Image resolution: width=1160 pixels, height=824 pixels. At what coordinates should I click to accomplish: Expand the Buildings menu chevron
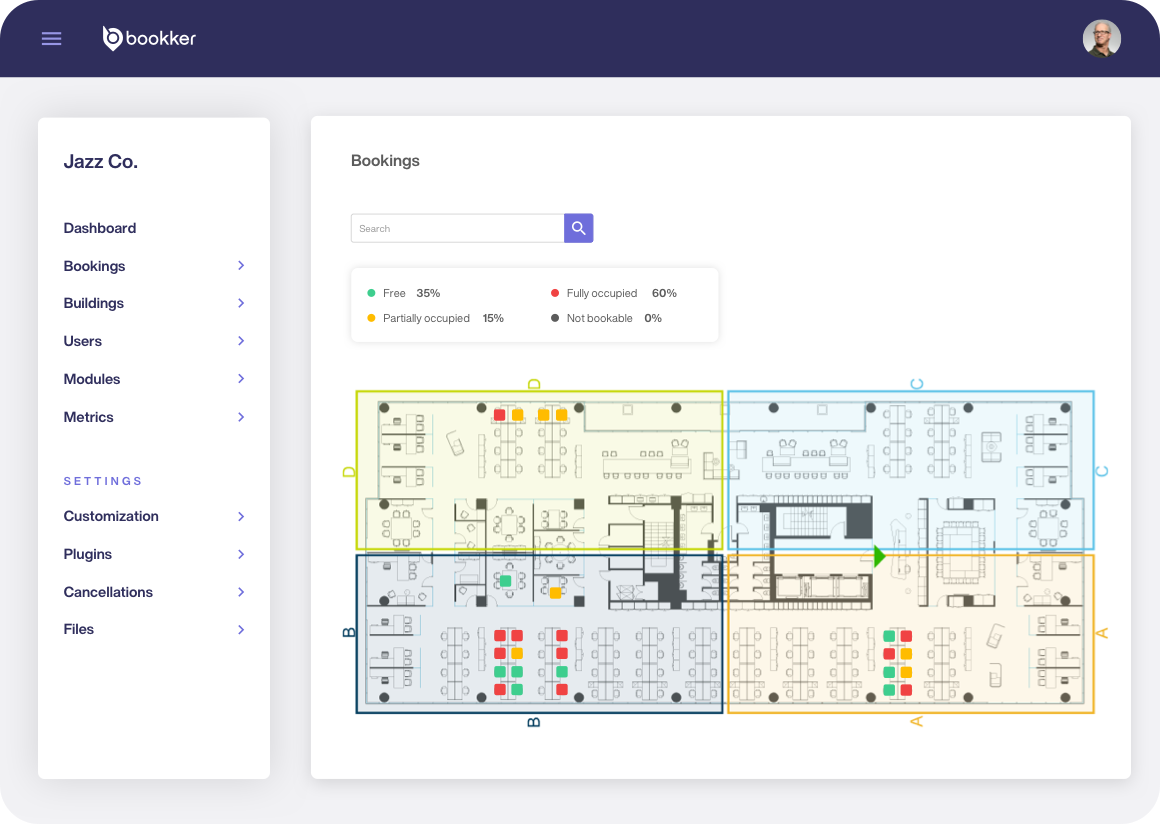241,303
